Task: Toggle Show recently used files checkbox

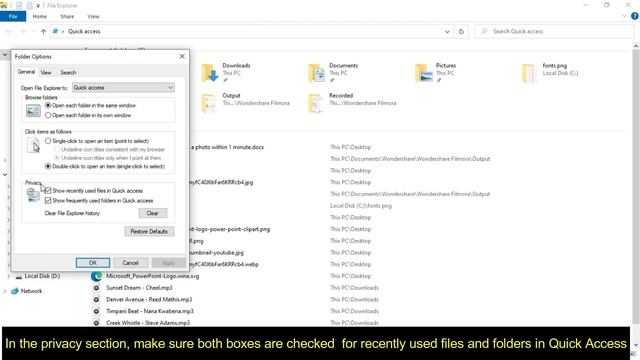Action: coord(48,191)
